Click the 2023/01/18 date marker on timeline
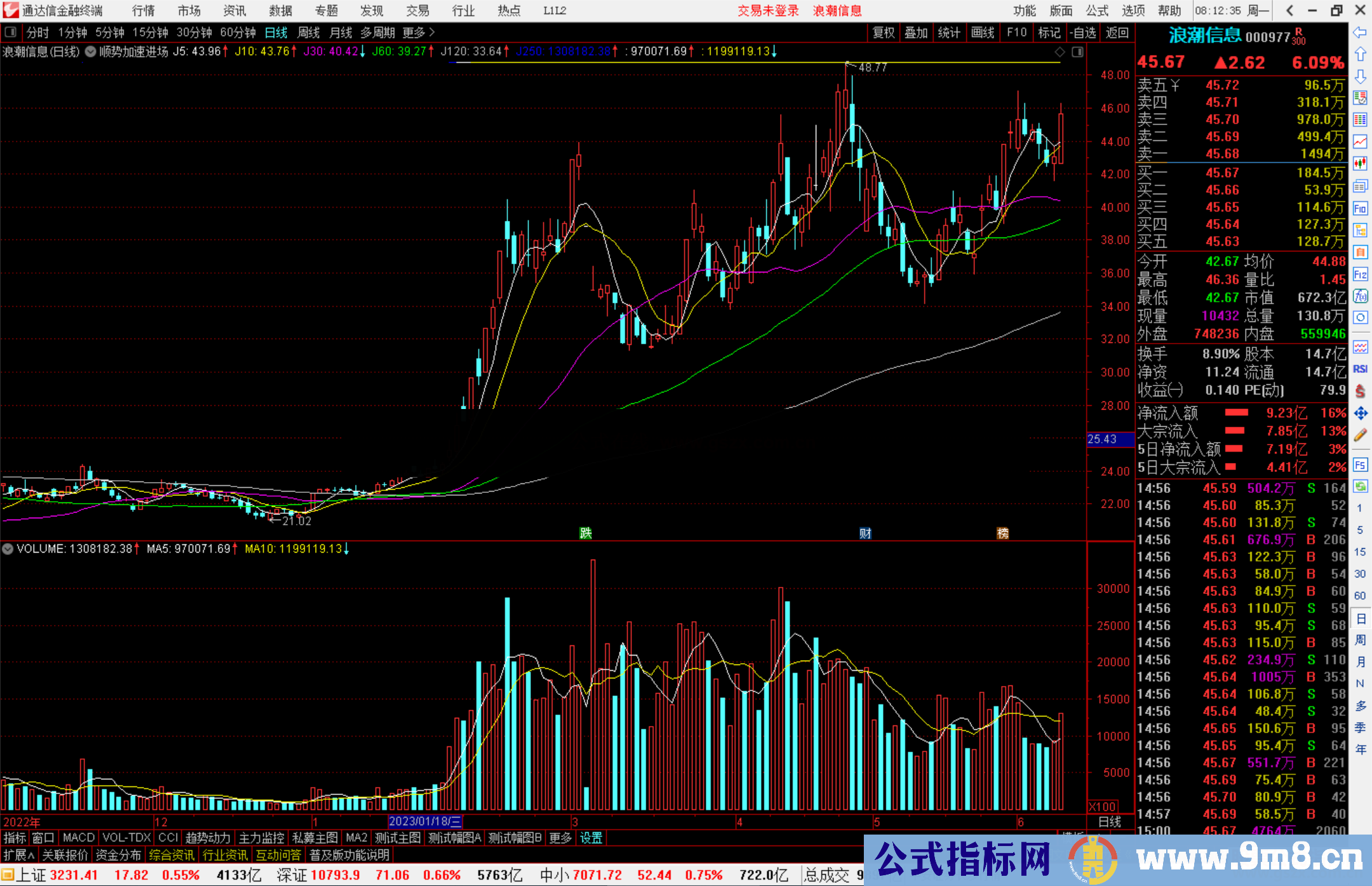 pyautogui.click(x=425, y=822)
